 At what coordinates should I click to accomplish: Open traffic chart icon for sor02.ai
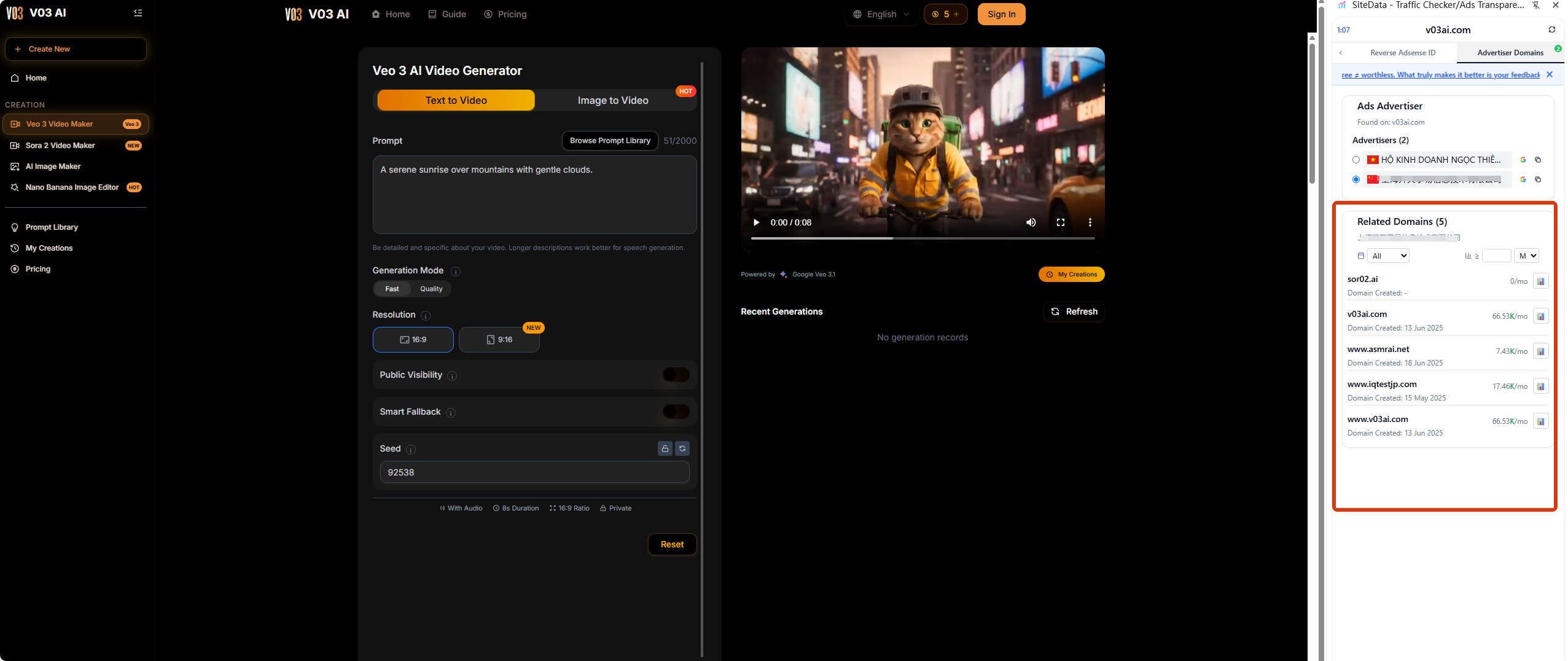tap(1540, 281)
